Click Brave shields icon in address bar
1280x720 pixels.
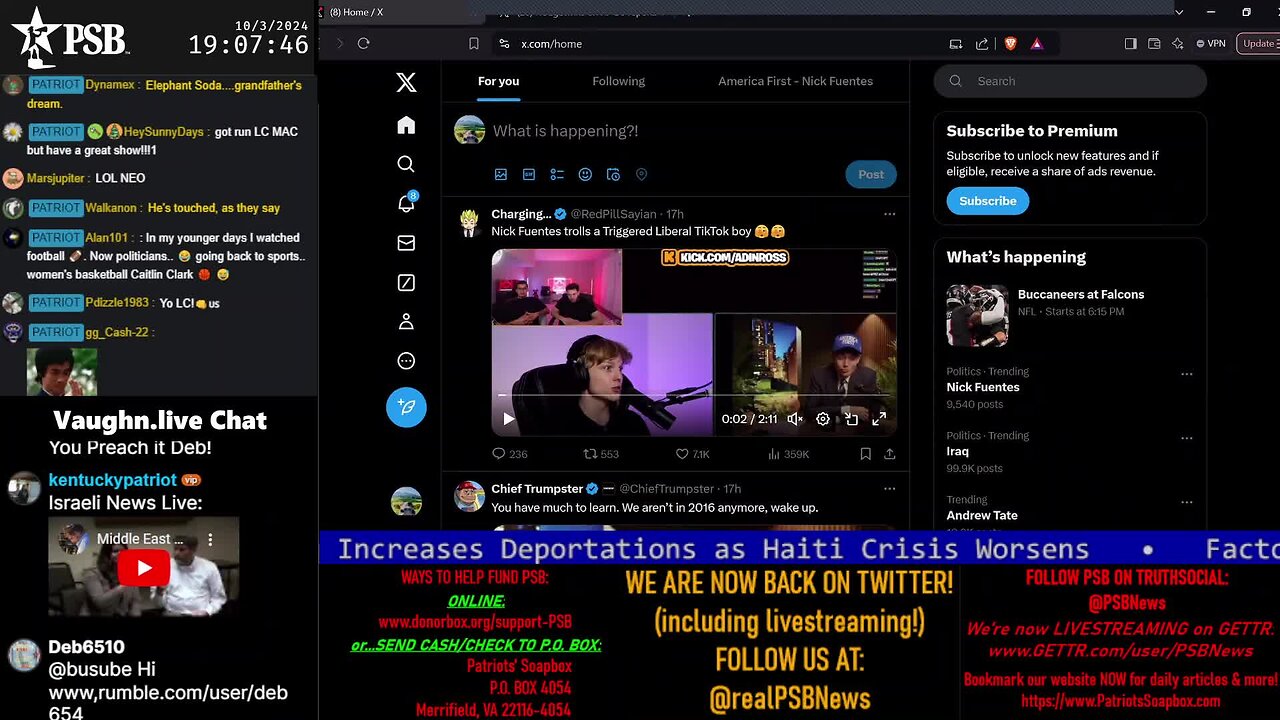pyautogui.click(x=1010, y=44)
